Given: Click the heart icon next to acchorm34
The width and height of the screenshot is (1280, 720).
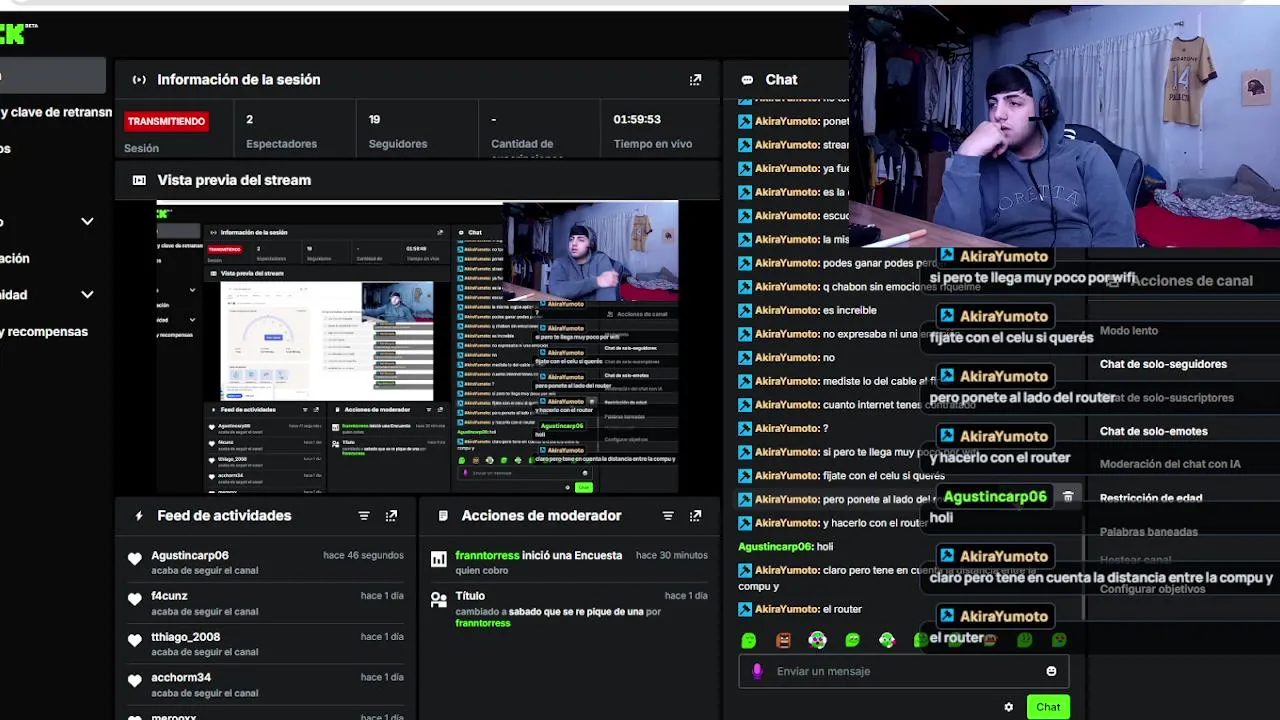Looking at the screenshot, I should point(135,681).
